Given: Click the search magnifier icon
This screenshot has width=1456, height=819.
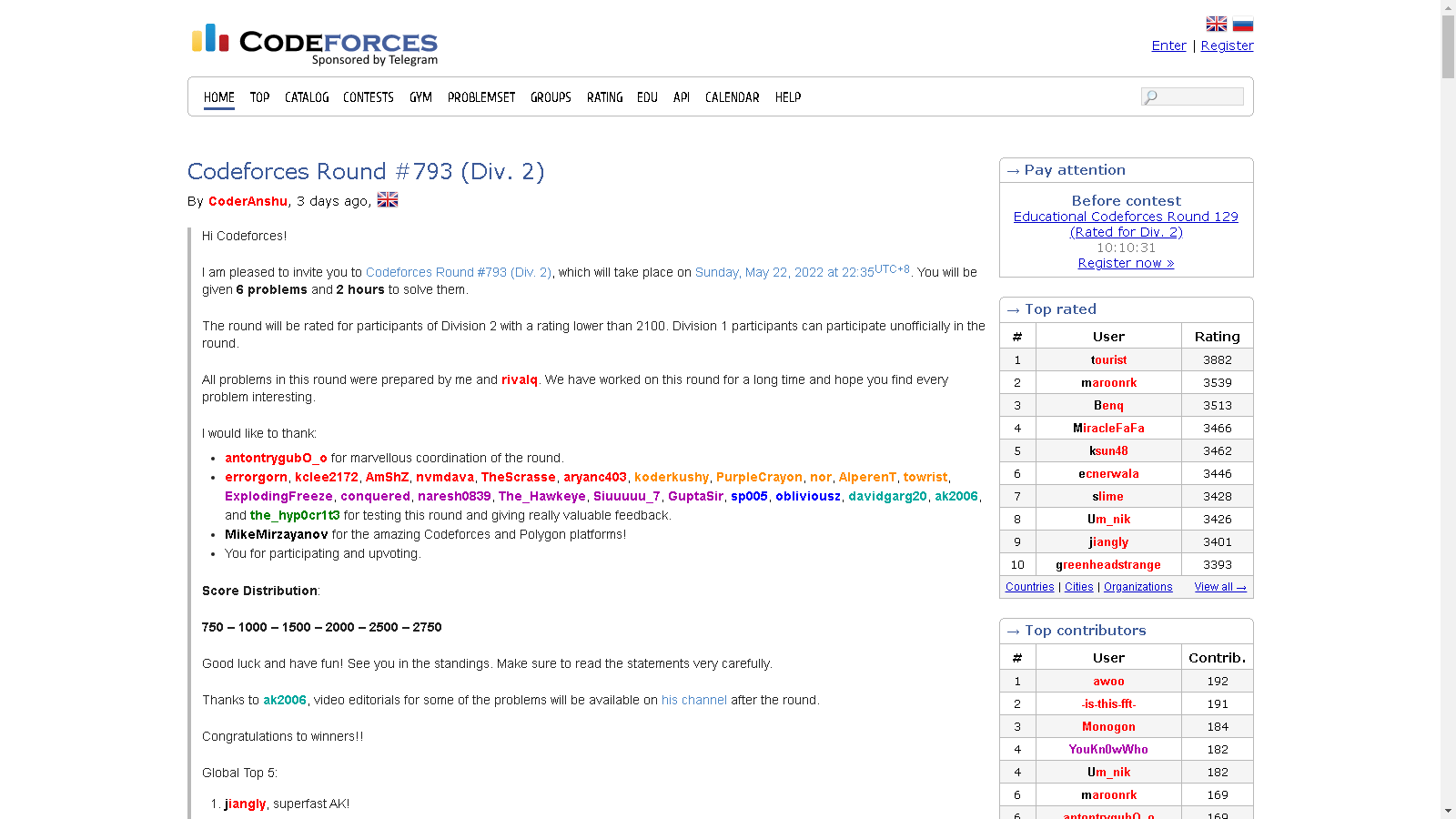Looking at the screenshot, I should coord(1151,97).
